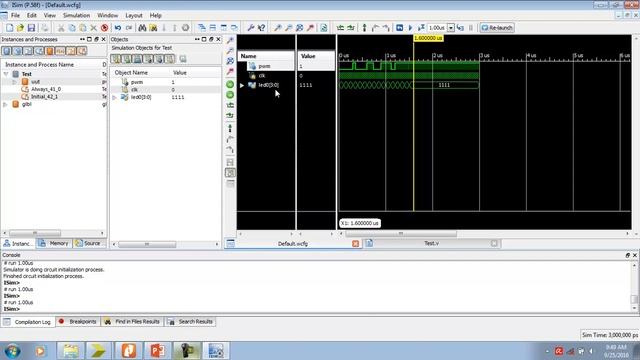The image size is (640, 360).
Task: Open the Search Results tab
Action: (191, 322)
